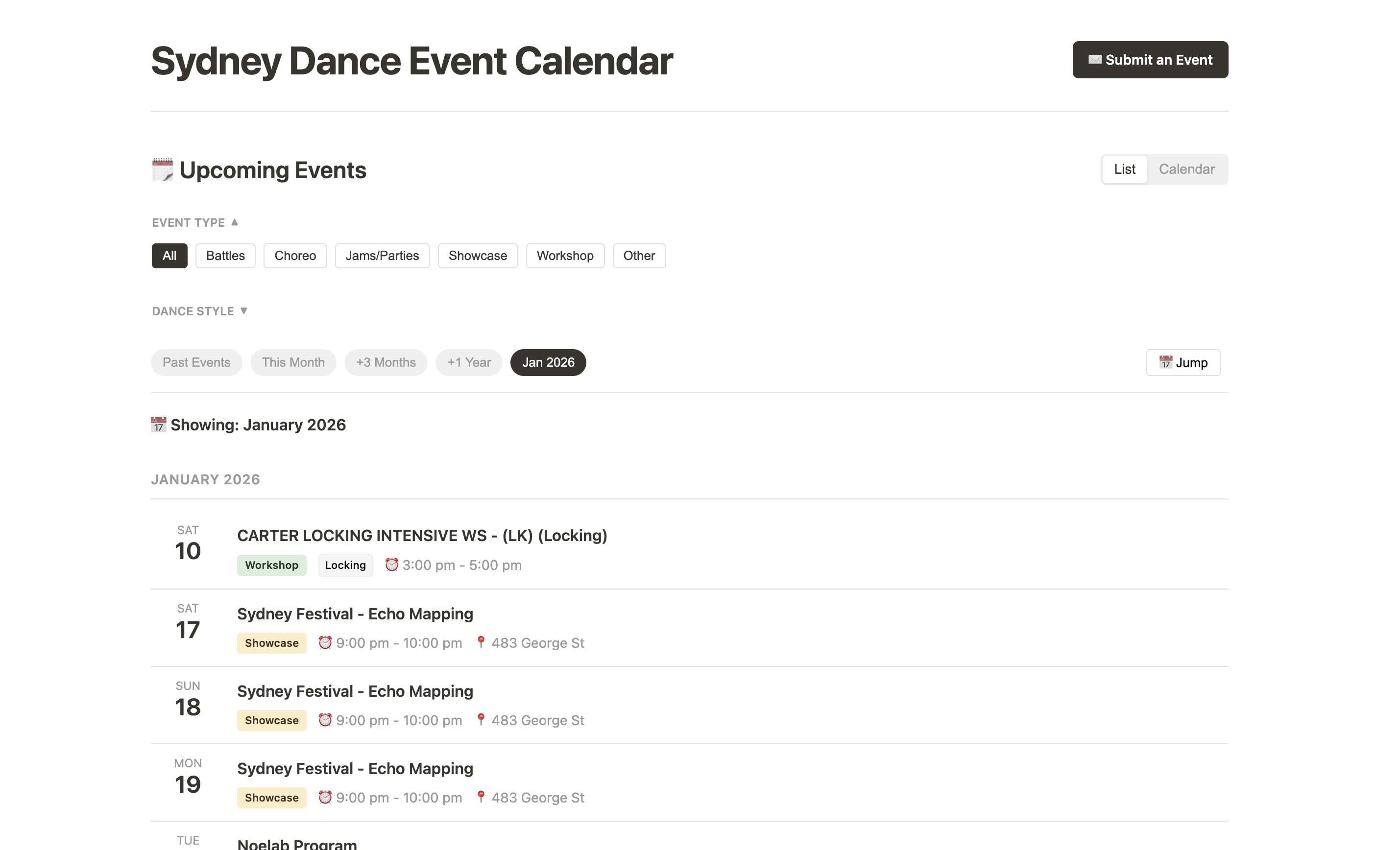This screenshot has height=850, width=1400.
Task: Click the location pin icon for the January 17 event
Action: [x=482, y=642]
